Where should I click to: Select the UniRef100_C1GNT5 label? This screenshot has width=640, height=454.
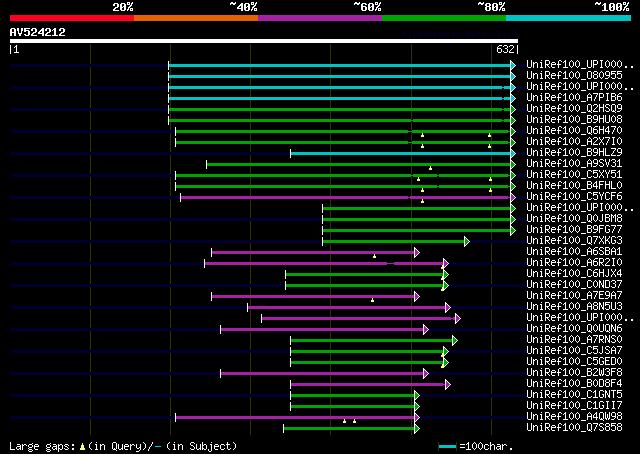[x=574, y=395]
